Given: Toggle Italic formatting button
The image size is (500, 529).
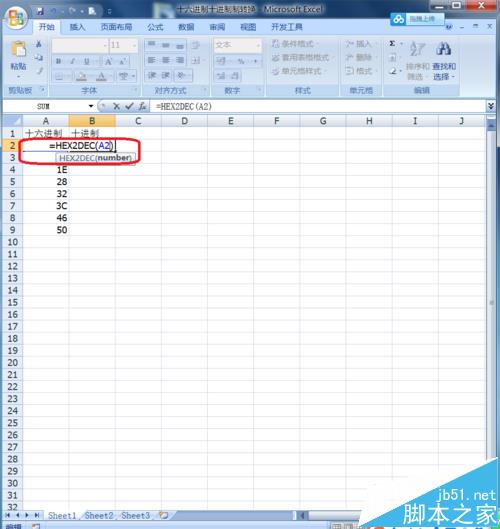Looking at the screenshot, I should click(x=73, y=61).
